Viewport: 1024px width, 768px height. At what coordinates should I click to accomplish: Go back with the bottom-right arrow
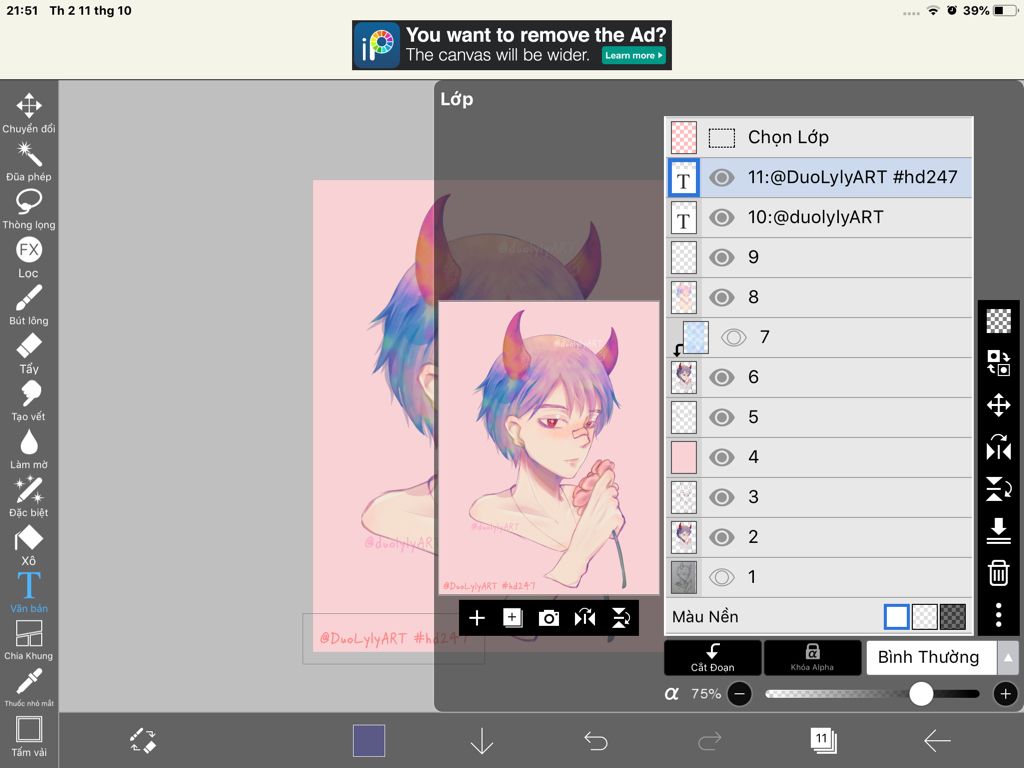tap(937, 741)
